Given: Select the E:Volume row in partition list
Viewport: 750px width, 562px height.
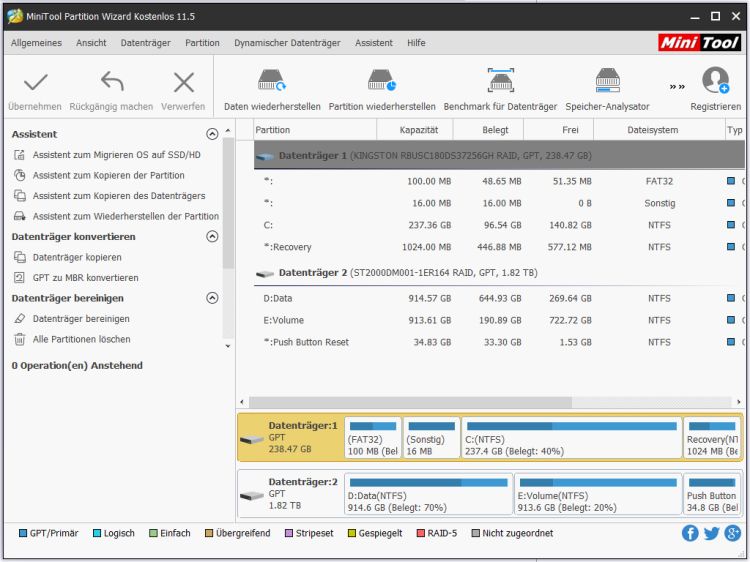Looking at the screenshot, I should click(x=499, y=320).
